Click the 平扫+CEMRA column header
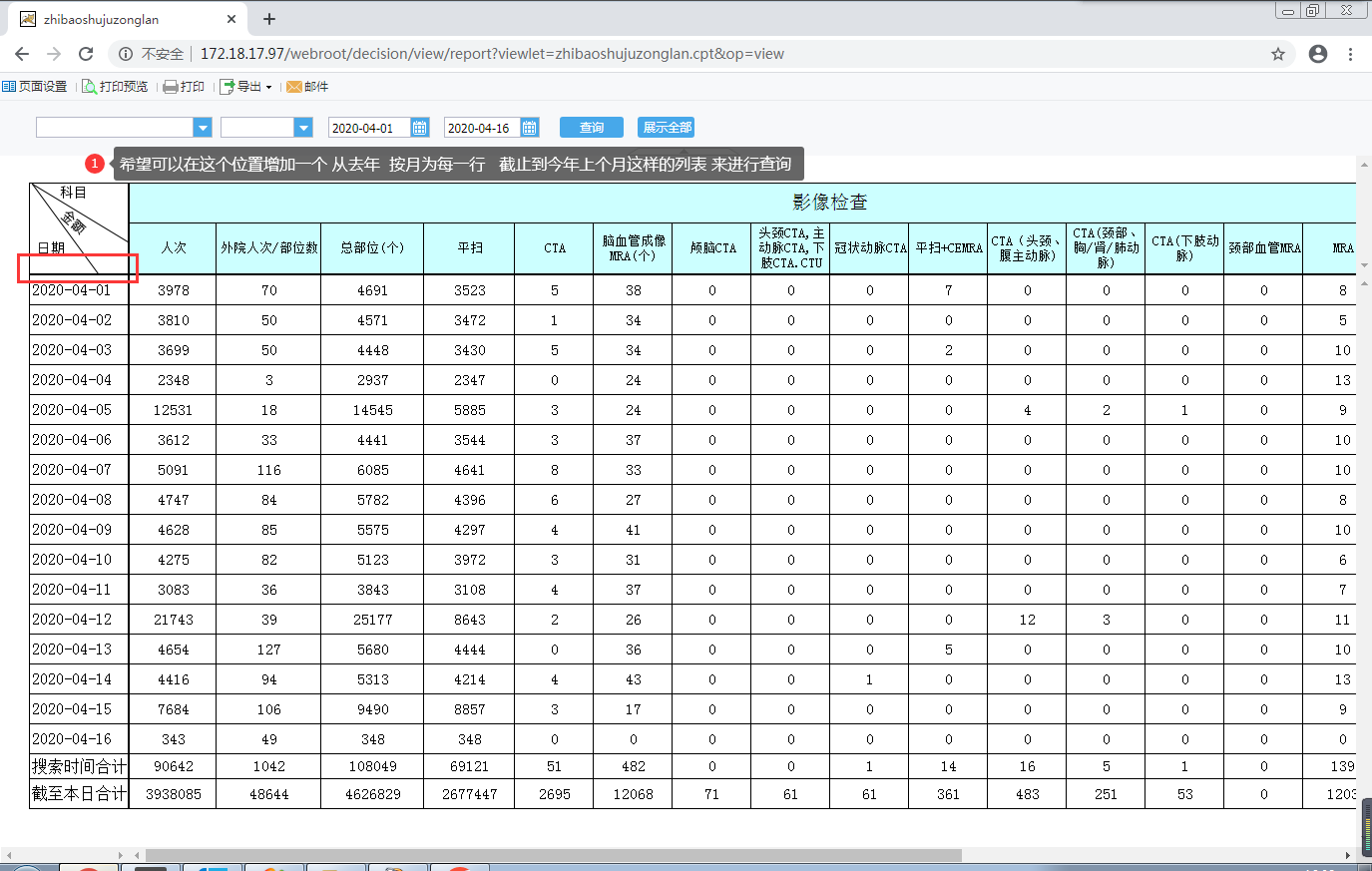Image resolution: width=1372 pixels, height=871 pixels. (x=948, y=248)
